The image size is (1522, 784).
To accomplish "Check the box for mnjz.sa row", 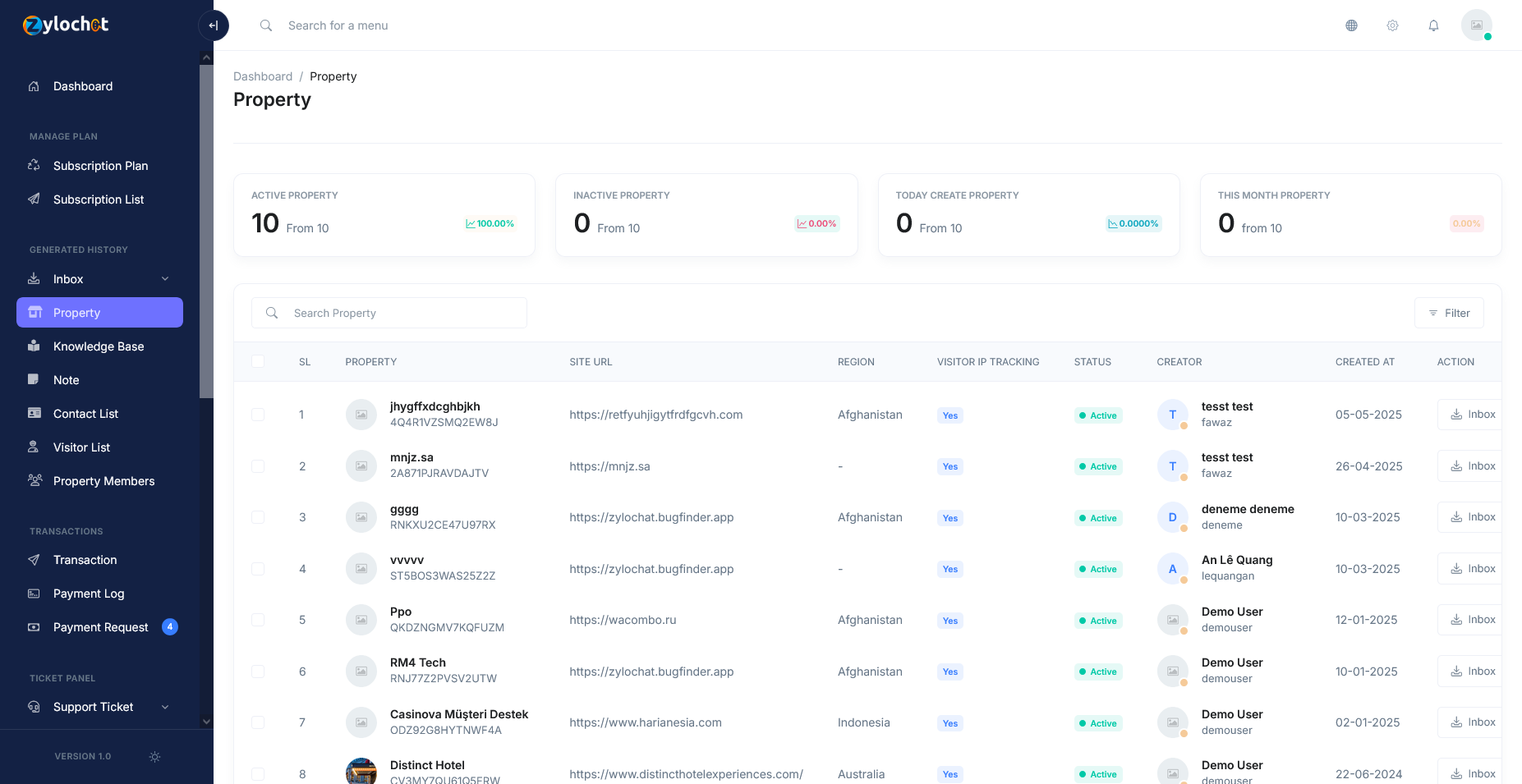I will click(x=258, y=466).
